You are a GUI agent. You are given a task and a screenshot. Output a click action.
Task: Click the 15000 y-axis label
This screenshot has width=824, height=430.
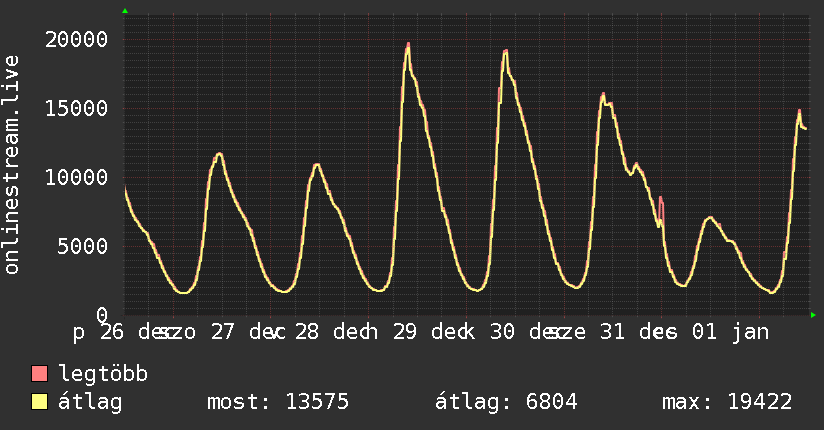coord(77,108)
